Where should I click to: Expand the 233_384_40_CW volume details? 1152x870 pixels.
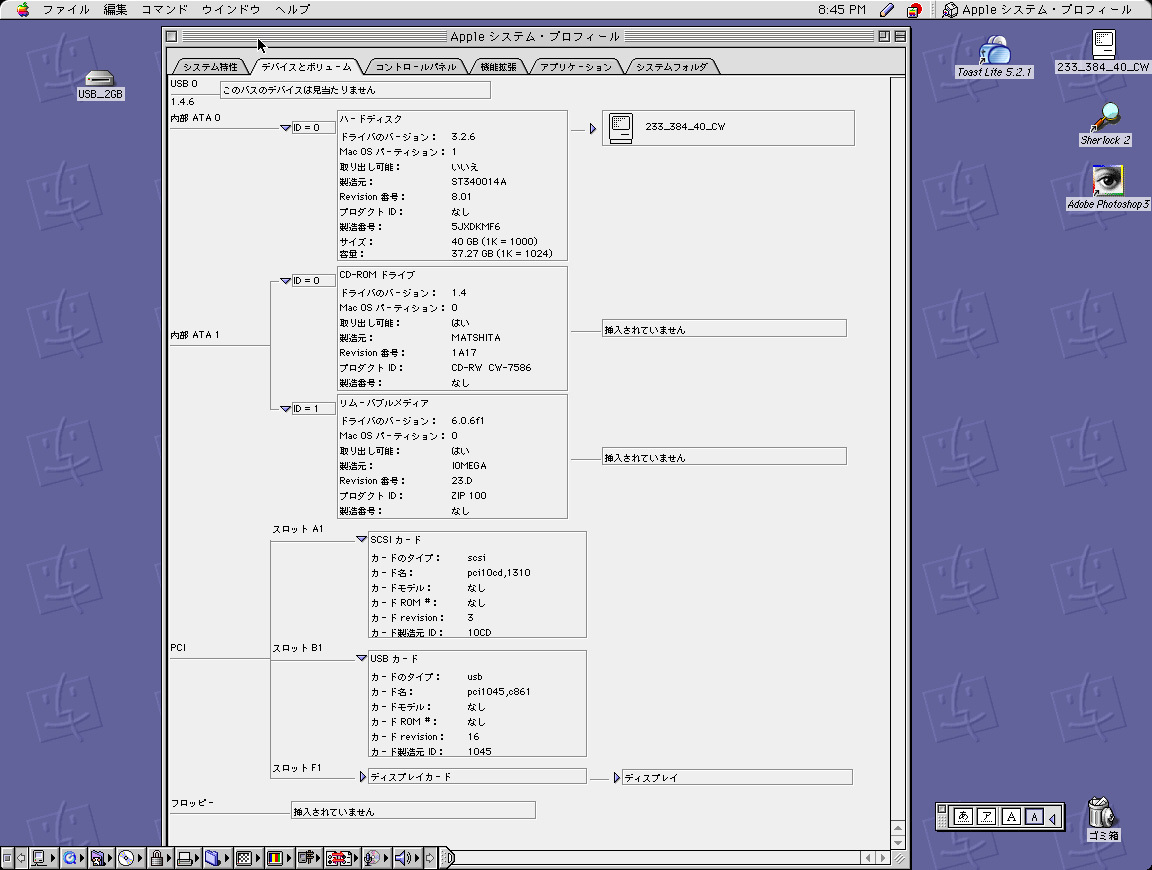pos(593,129)
